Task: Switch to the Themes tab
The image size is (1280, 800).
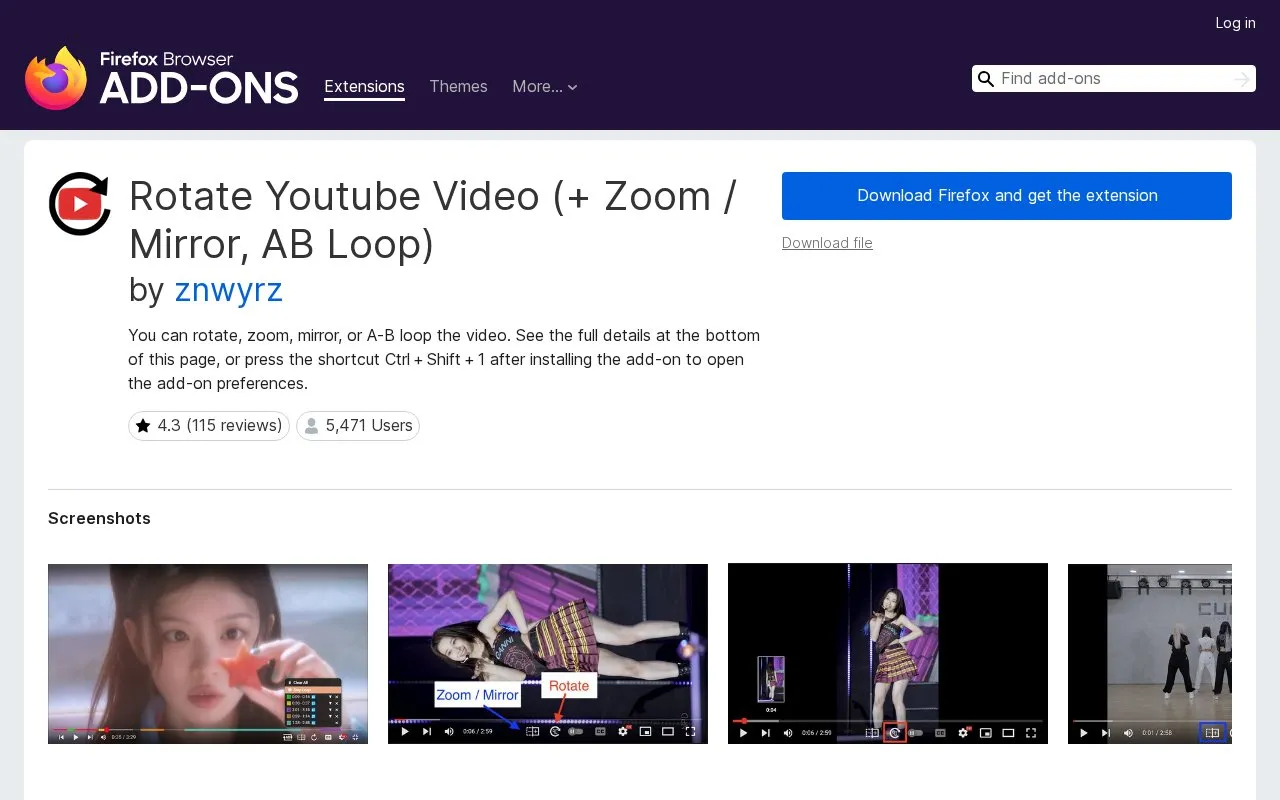Action: pos(458,87)
